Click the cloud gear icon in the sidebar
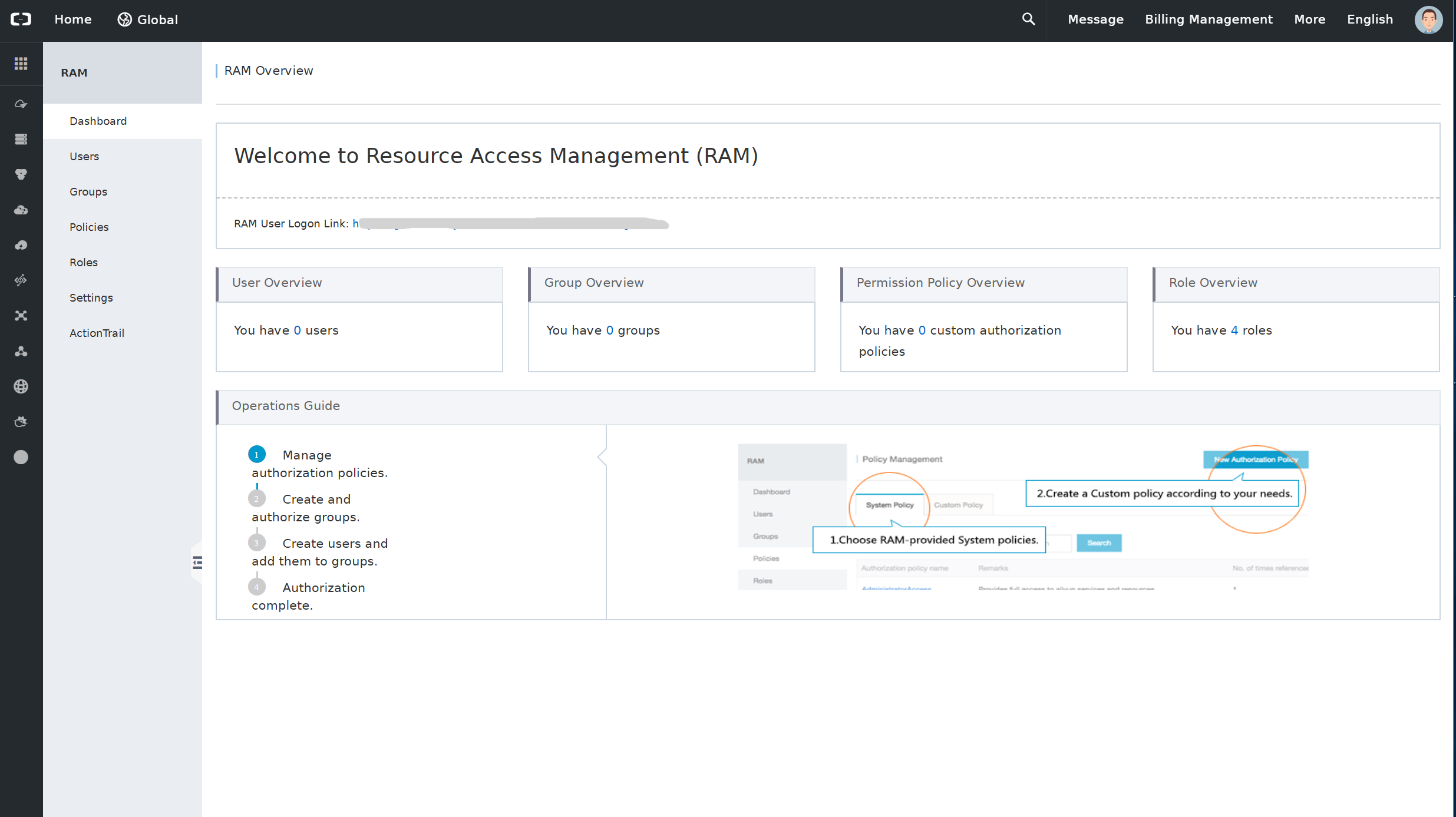Screen dimensions: 1456x817 21,422
